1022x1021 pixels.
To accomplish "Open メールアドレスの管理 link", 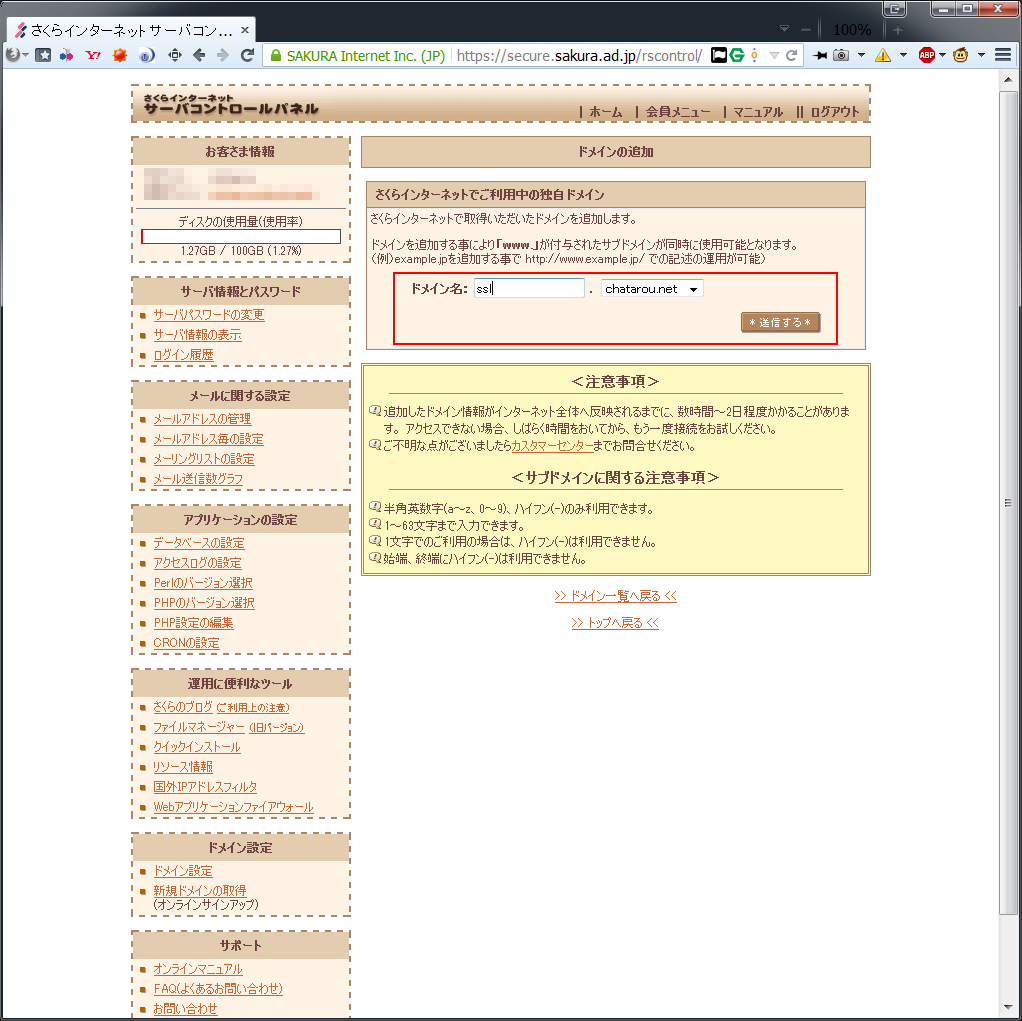I will click(x=202, y=419).
